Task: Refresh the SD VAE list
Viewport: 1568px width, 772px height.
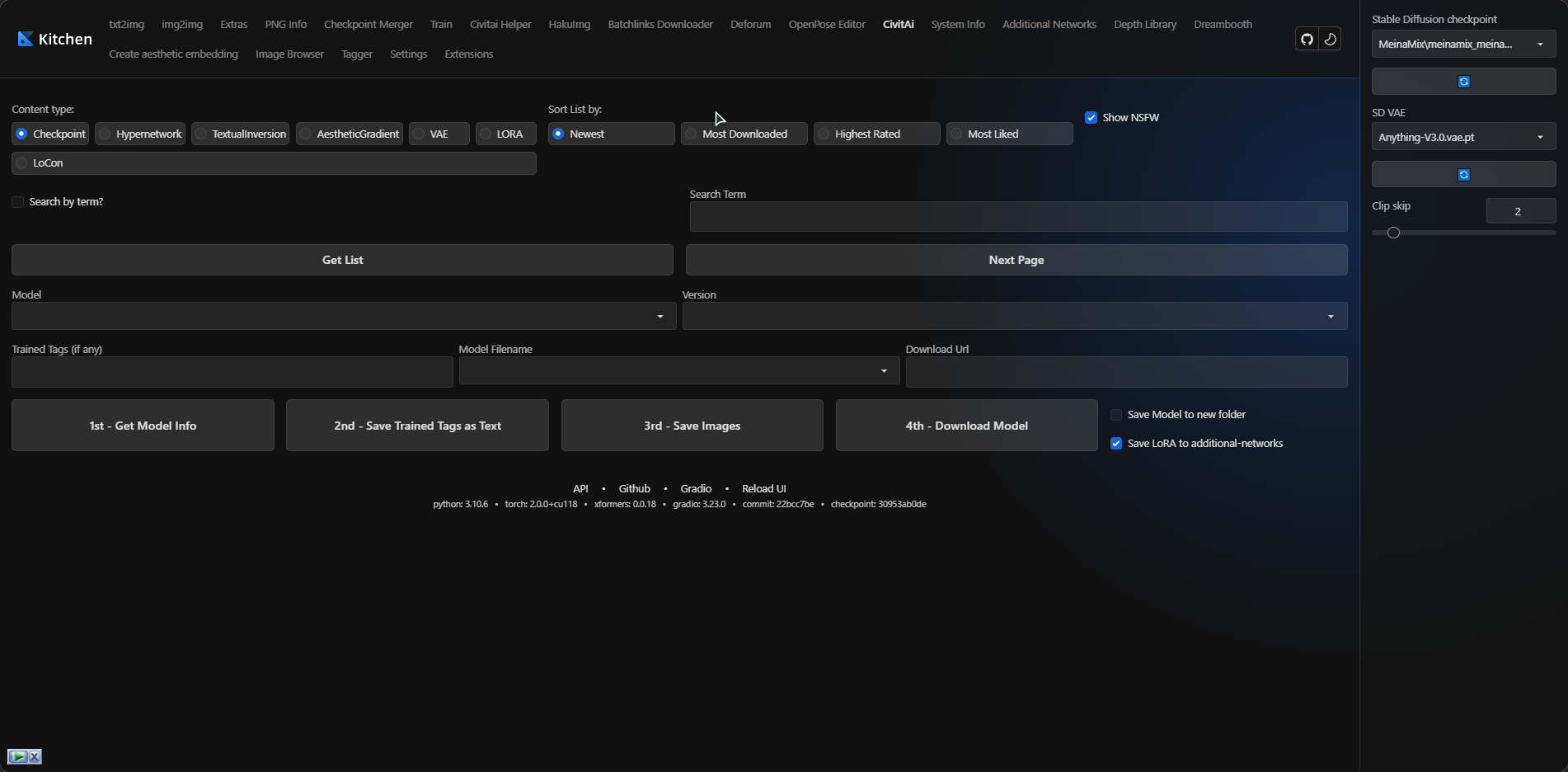Action: coord(1463,174)
